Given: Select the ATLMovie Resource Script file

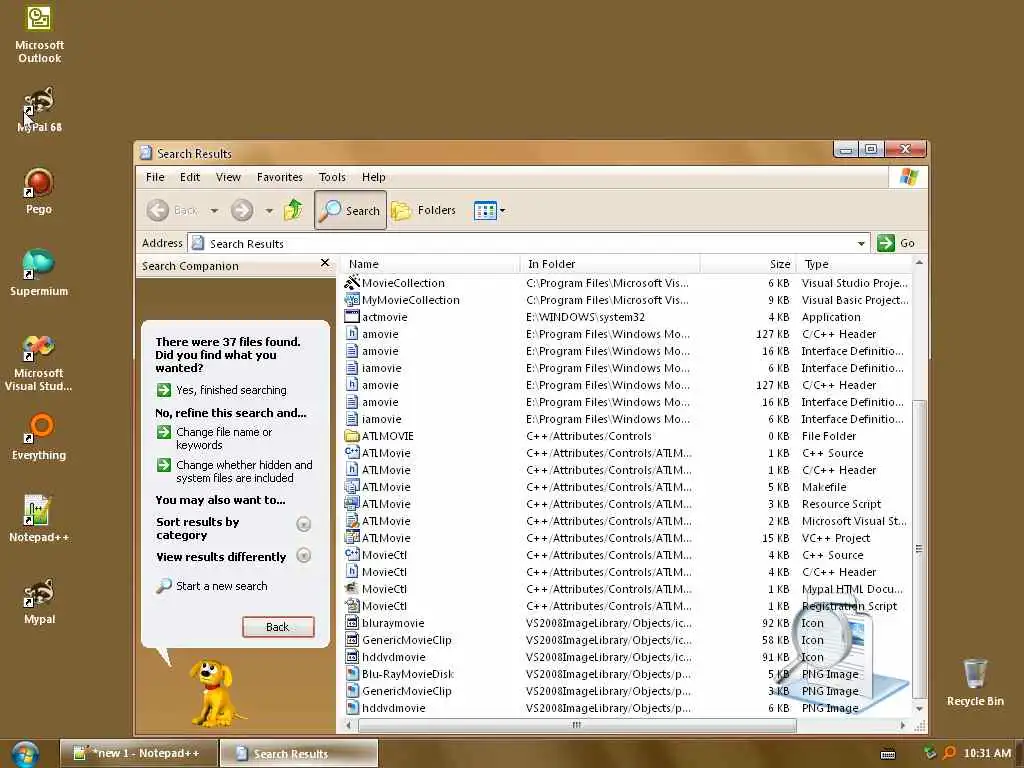Looking at the screenshot, I should 386,504.
